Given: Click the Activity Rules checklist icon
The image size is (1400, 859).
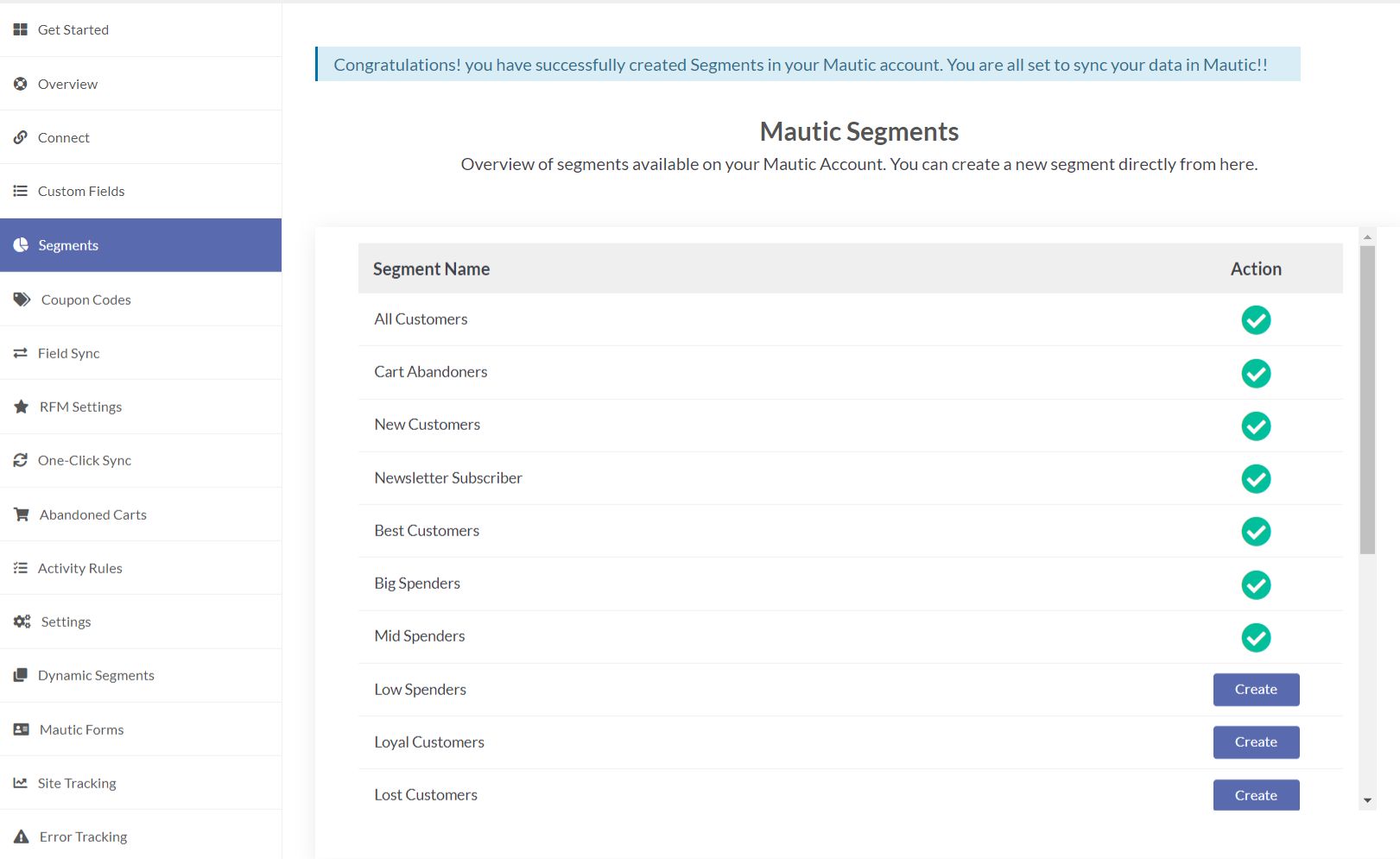Looking at the screenshot, I should click(x=20, y=568).
